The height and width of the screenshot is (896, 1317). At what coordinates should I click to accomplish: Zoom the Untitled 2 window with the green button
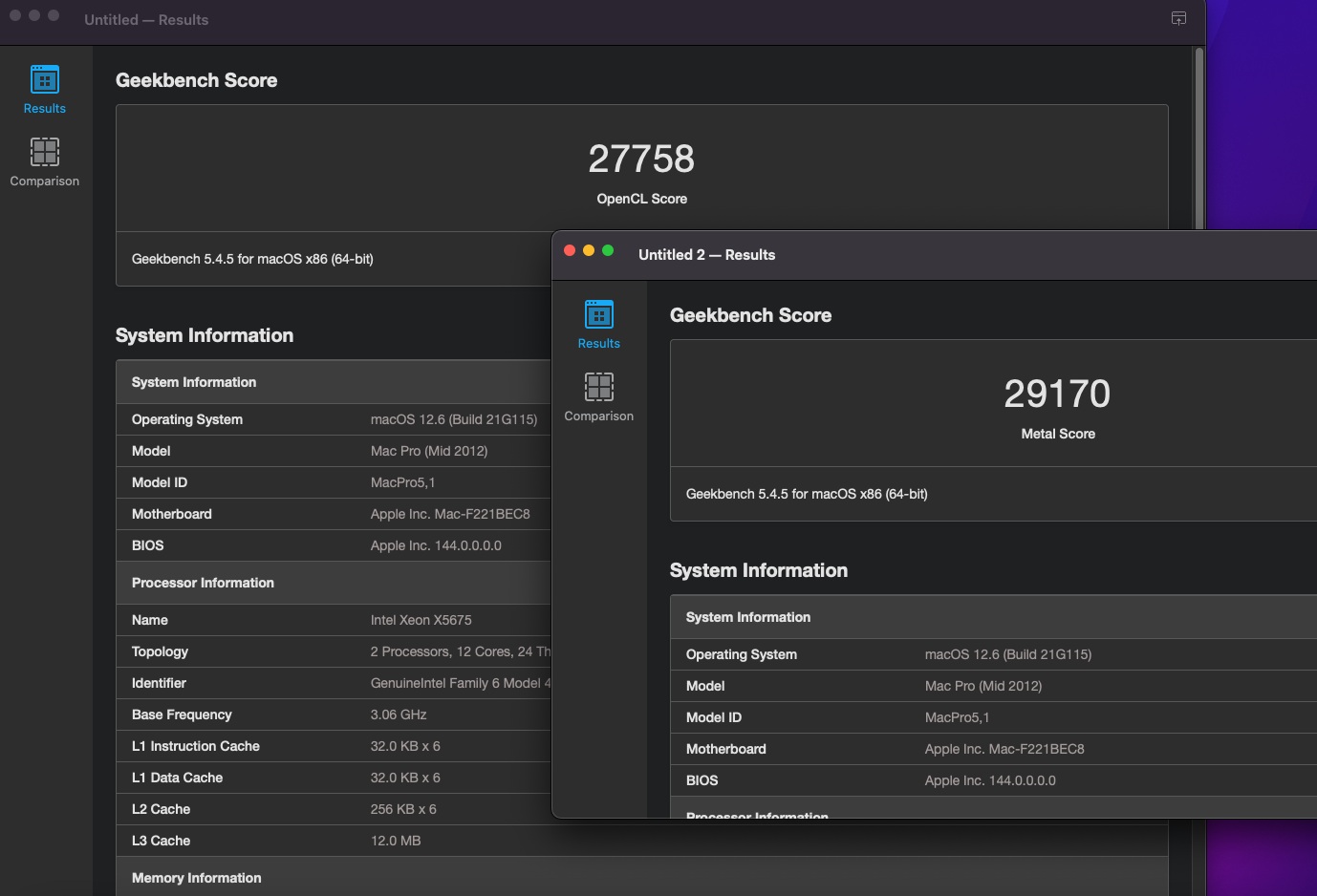click(608, 250)
